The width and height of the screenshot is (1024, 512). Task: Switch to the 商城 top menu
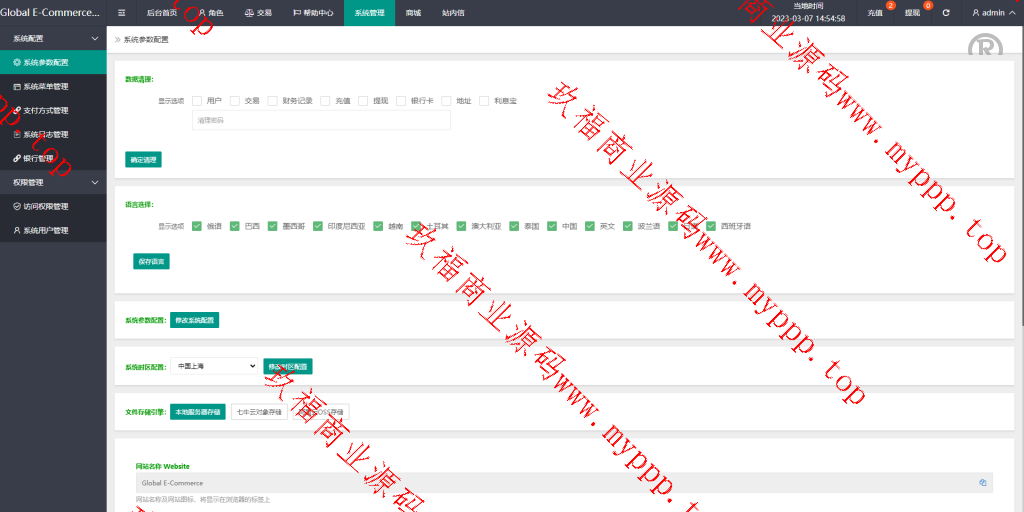pyautogui.click(x=413, y=13)
